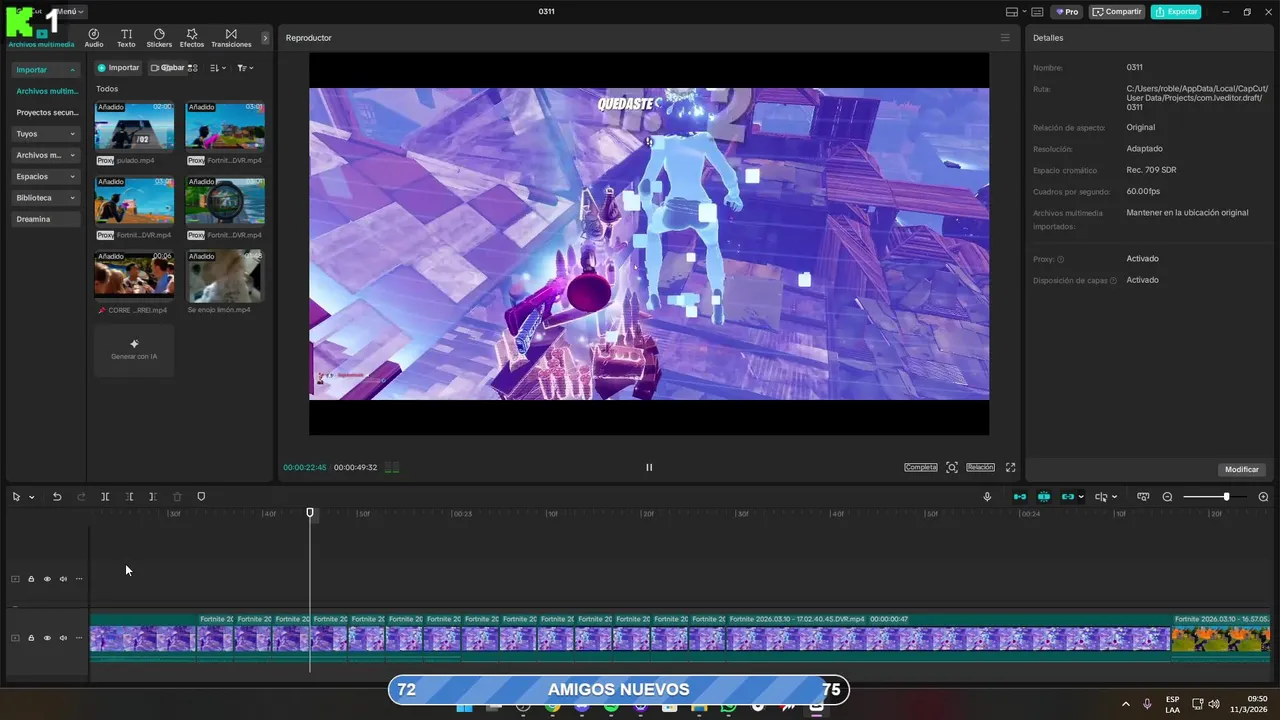Click the marker shield icon
Screen dimensions: 1280x720
coord(201,497)
